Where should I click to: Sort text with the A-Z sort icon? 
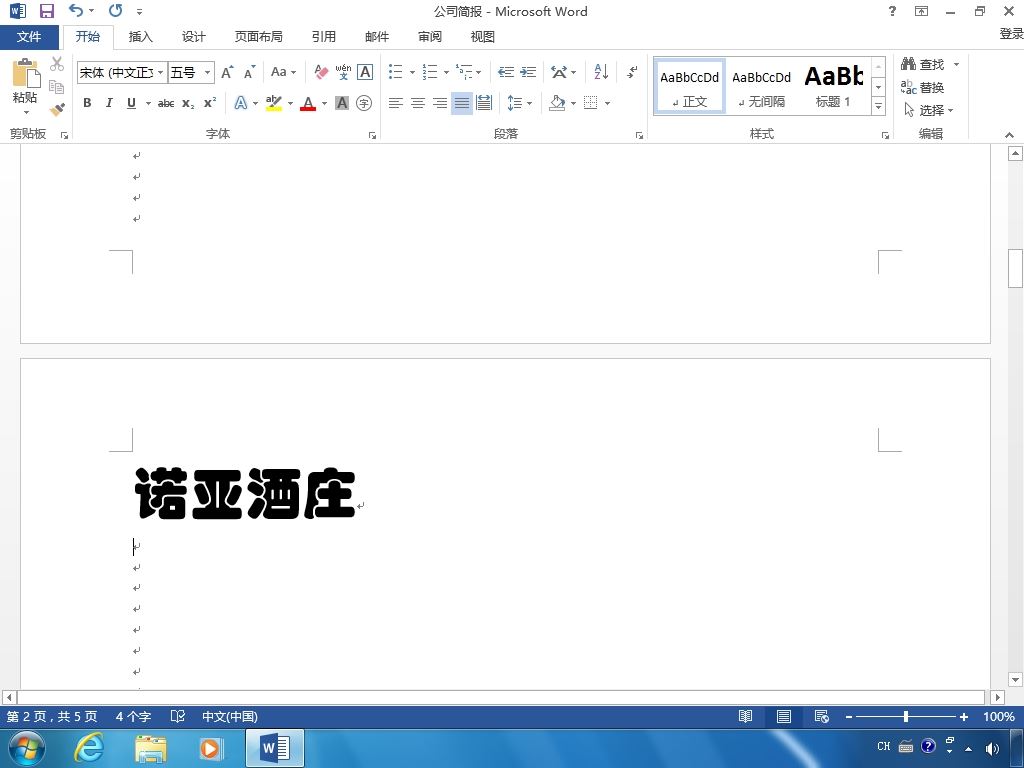pyautogui.click(x=601, y=72)
